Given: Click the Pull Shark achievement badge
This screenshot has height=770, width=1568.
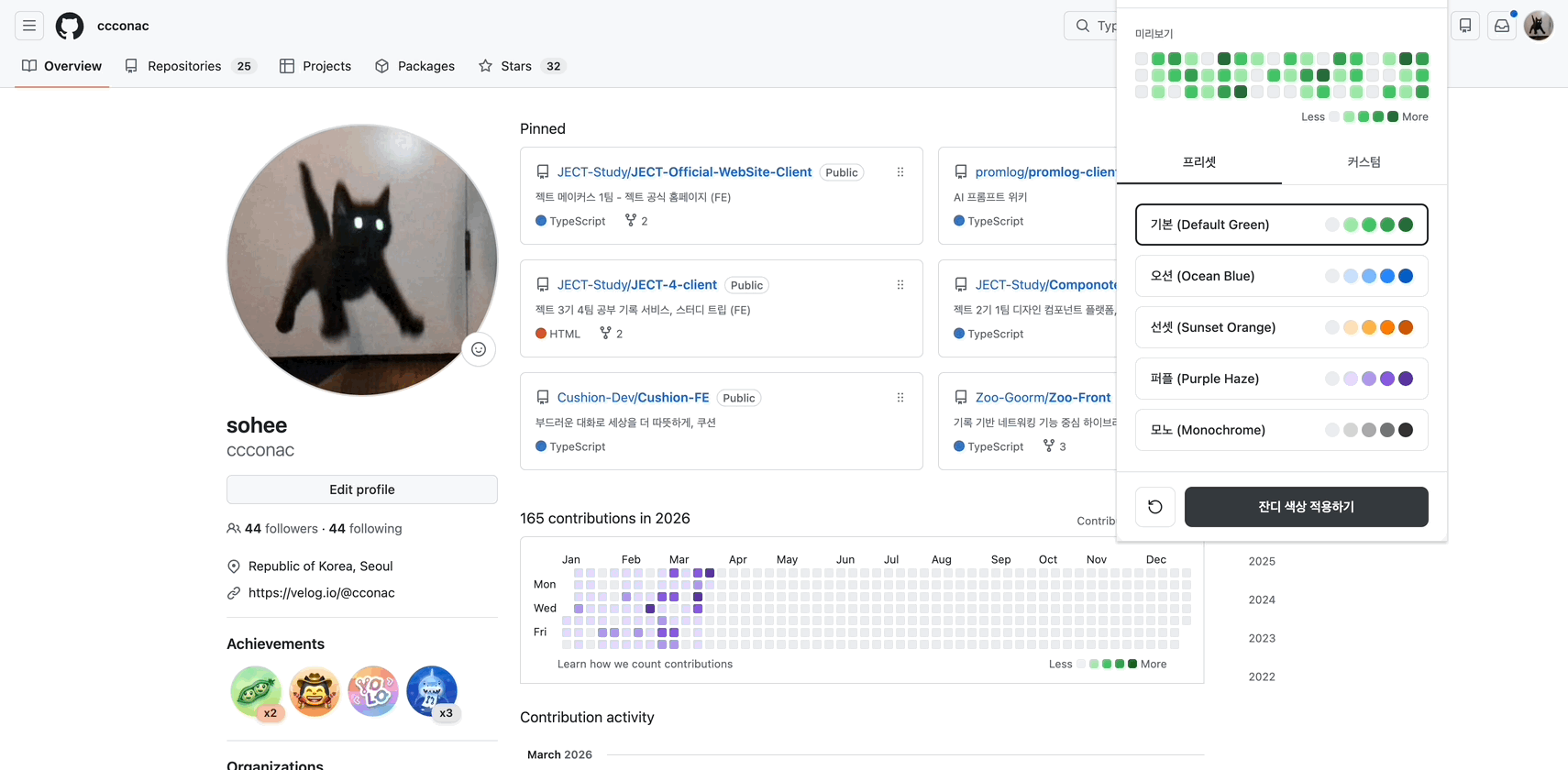Looking at the screenshot, I should 432,691.
